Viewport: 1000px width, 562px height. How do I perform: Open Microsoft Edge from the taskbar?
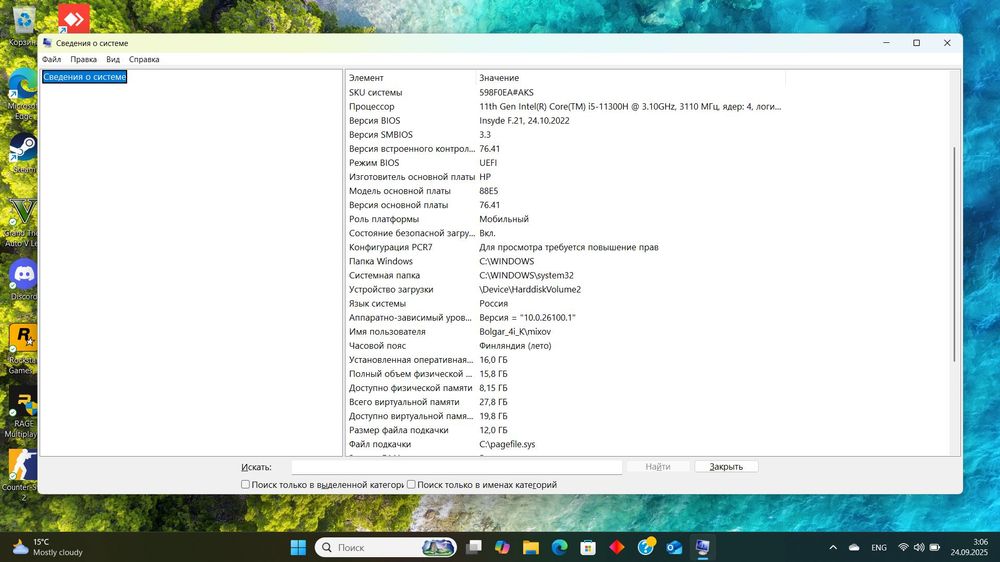coord(559,547)
